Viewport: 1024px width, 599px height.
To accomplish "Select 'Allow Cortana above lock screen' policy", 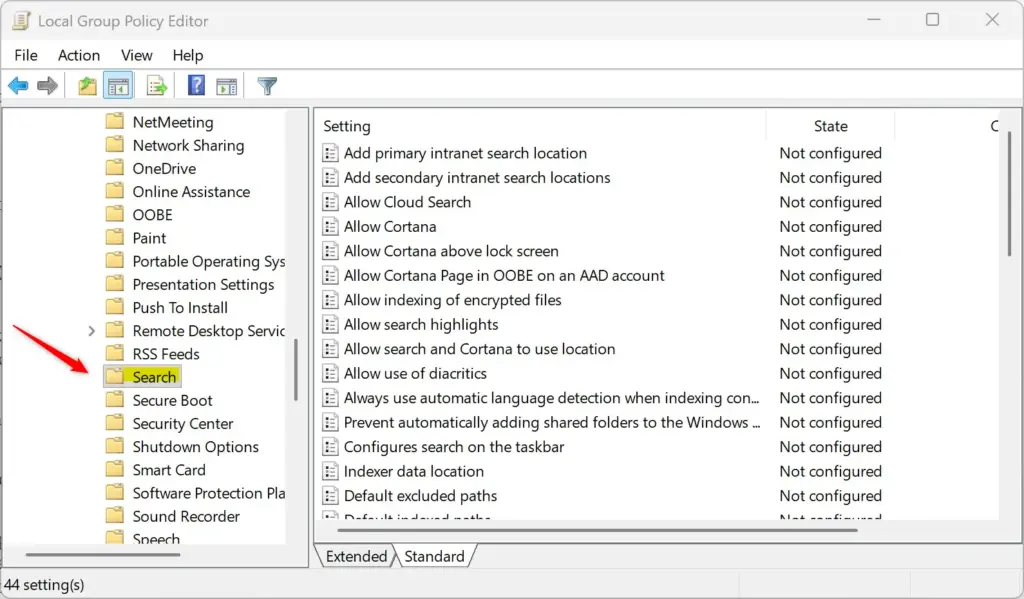I will click(x=451, y=251).
